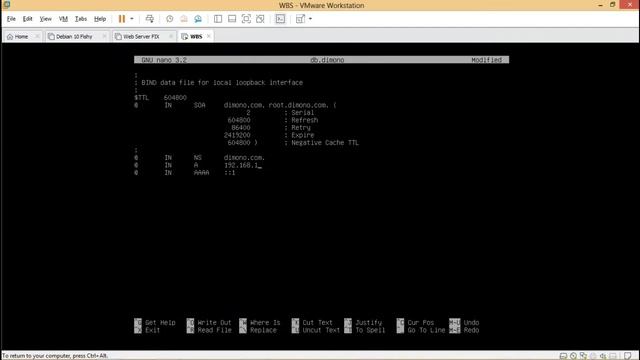Image resolution: width=640 pixels, height=360 pixels.
Task: Click nano 'Write Out' shortcut label
Action: coord(214,322)
